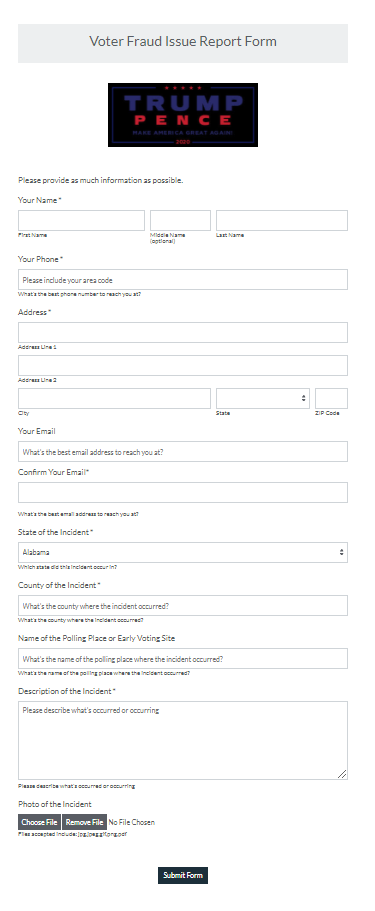This screenshot has height=911, width=375.
Task: Click the First Name input field
Action: pyautogui.click(x=81, y=221)
